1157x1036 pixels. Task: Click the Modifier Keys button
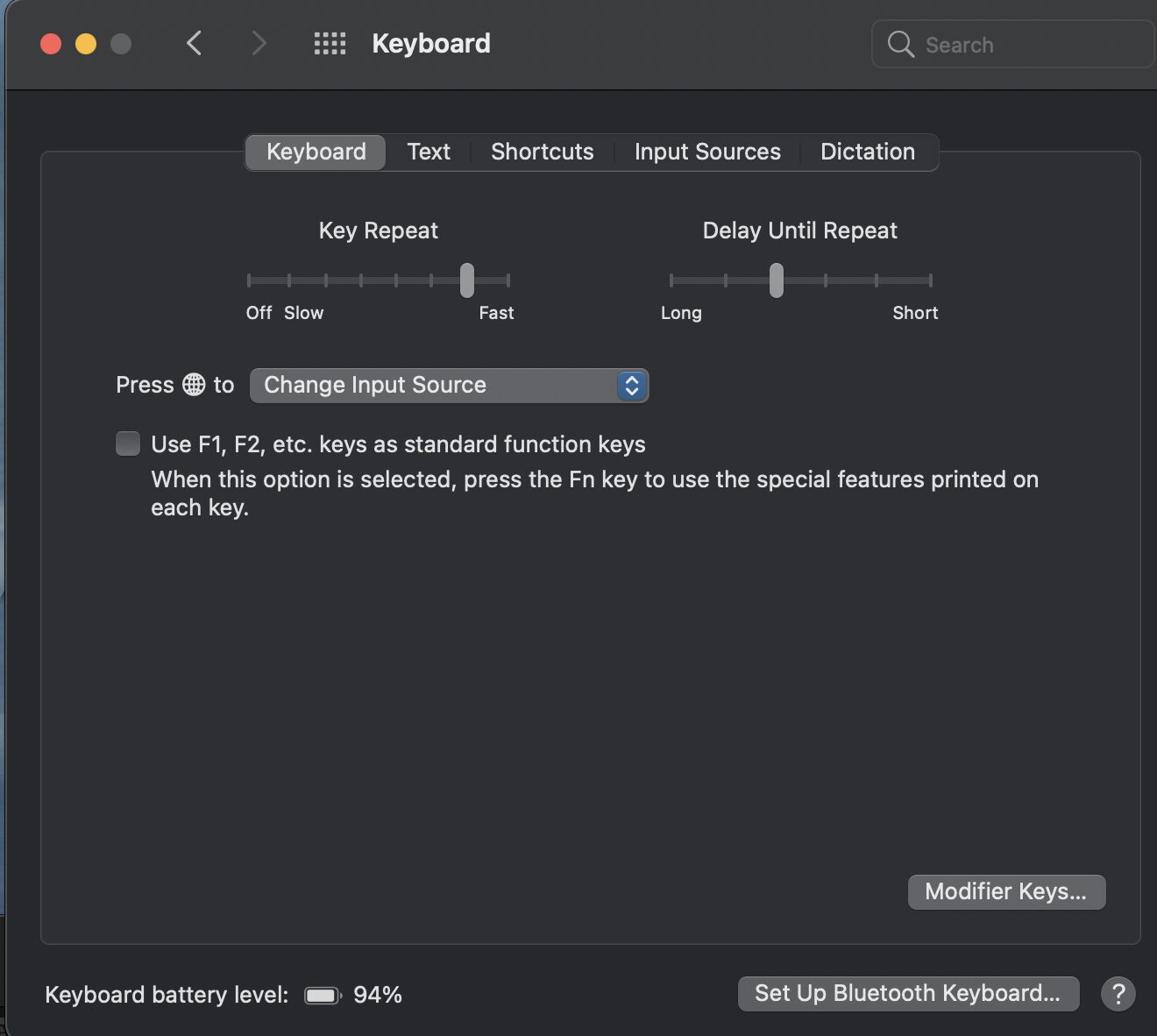coord(1005,891)
